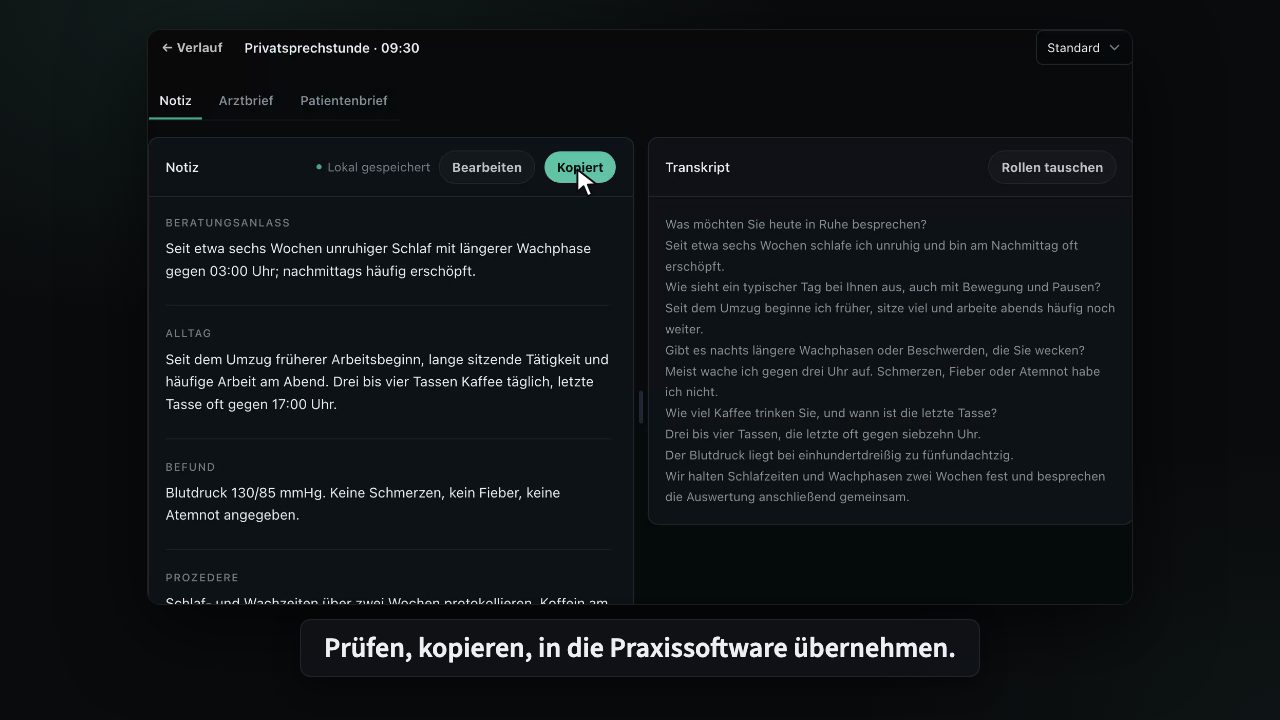Open the Arztbrief tab
The width and height of the screenshot is (1280, 720).
pos(246,100)
